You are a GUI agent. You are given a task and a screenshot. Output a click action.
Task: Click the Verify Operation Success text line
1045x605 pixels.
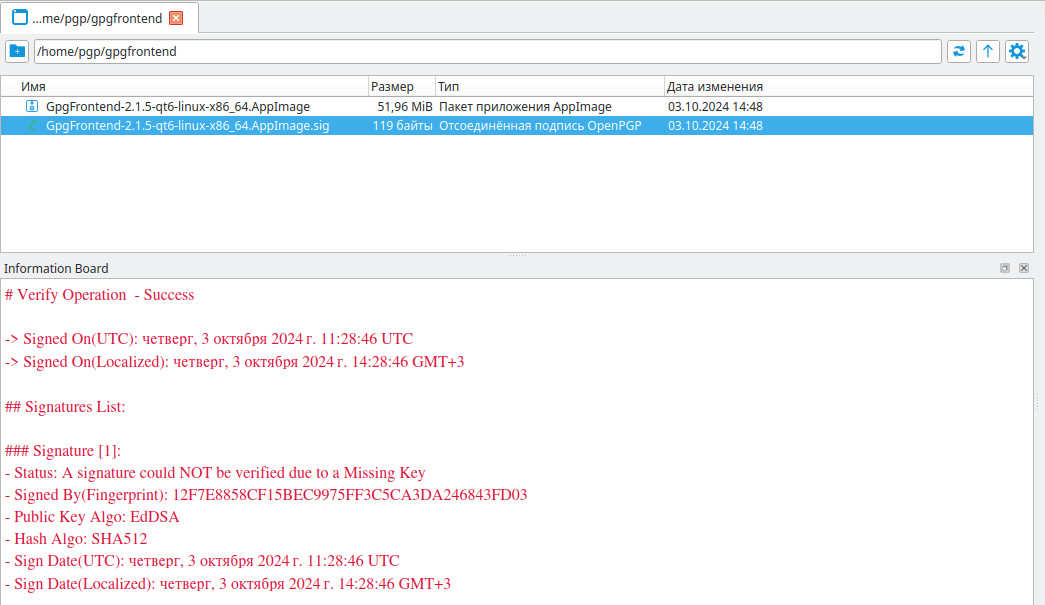[100, 295]
